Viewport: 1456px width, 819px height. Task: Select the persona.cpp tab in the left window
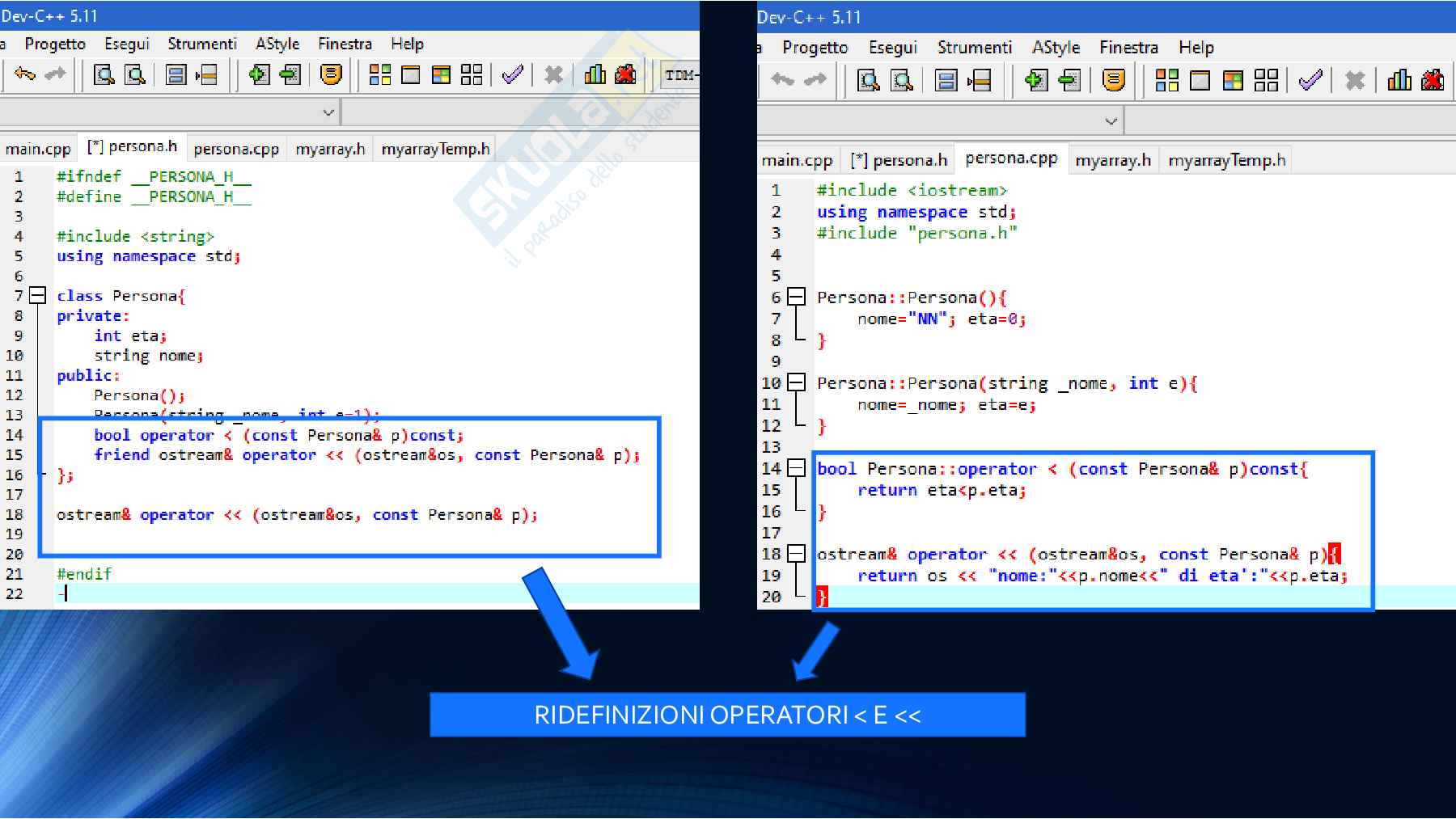235,149
